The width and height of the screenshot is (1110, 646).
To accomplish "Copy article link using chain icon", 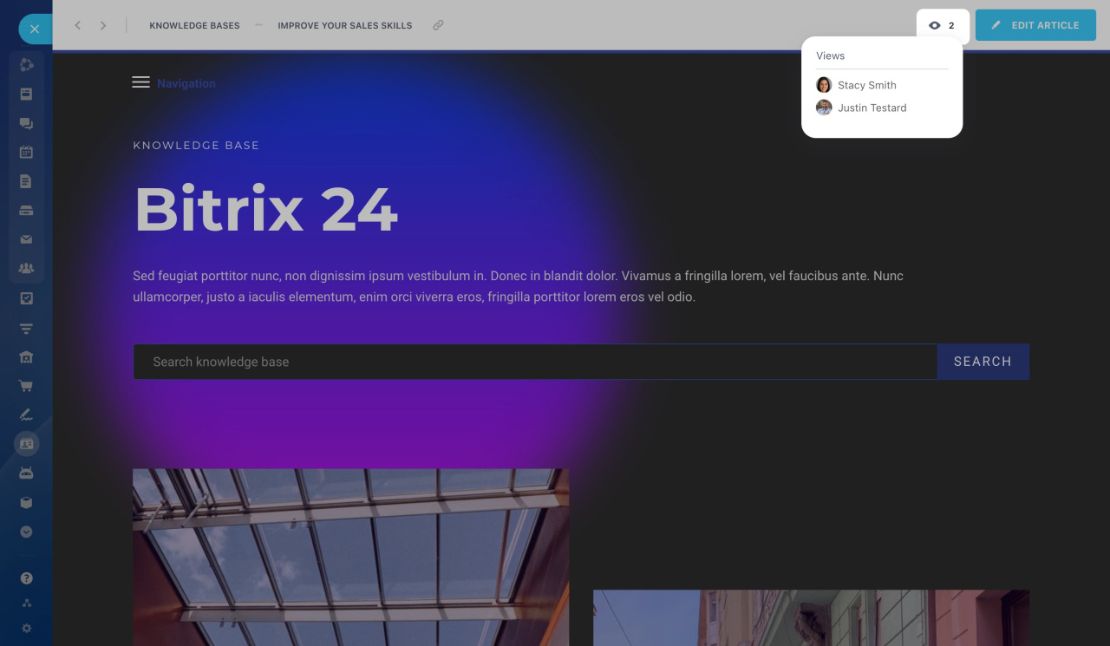I will pos(438,25).
